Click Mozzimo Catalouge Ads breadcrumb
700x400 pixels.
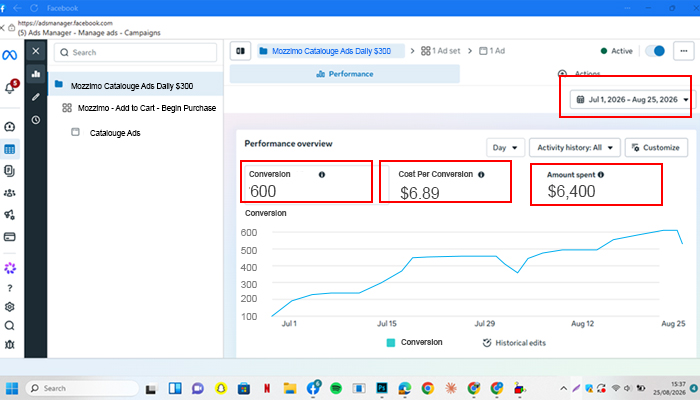click(331, 51)
